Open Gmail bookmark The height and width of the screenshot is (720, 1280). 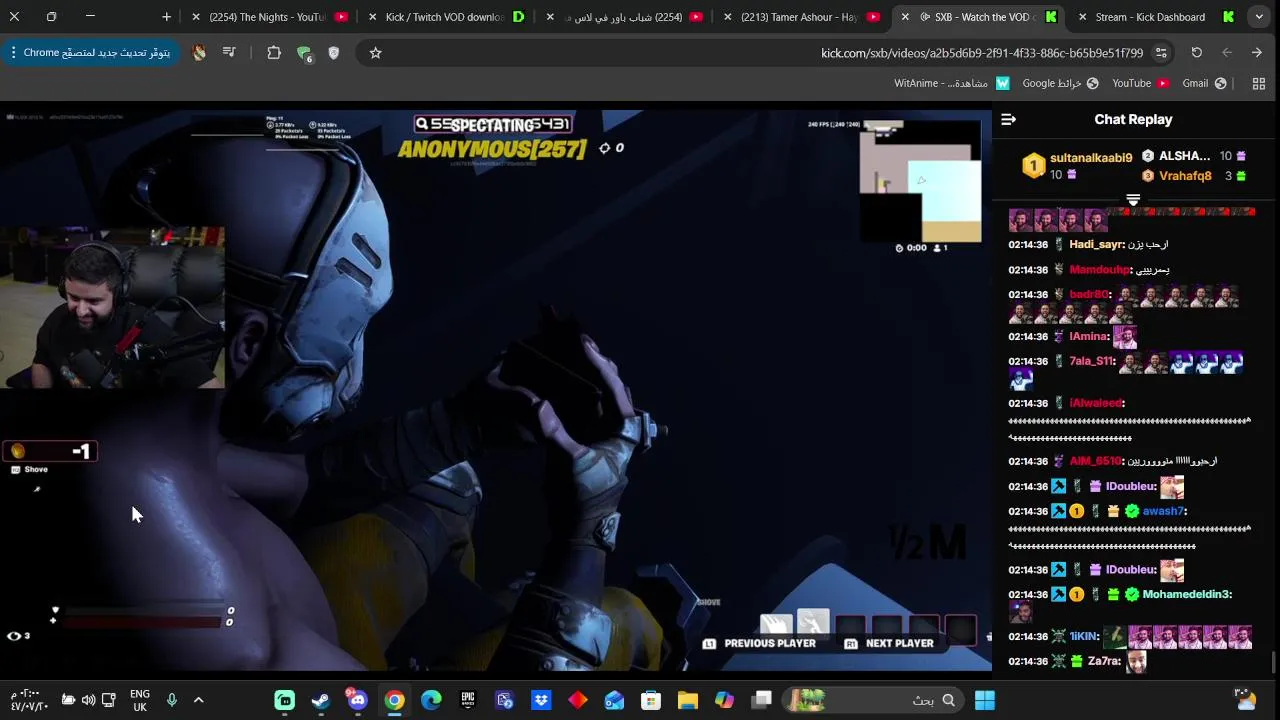pos(1204,84)
